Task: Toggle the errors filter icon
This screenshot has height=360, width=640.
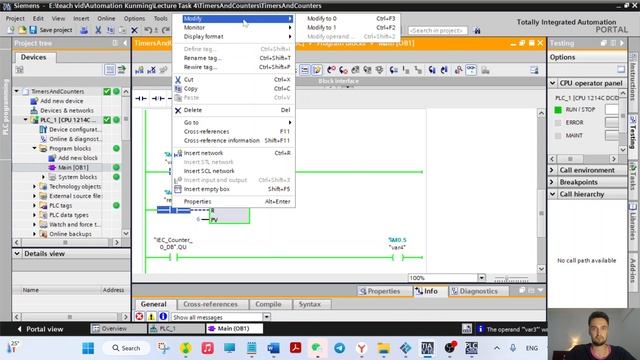Action: click(x=139, y=316)
